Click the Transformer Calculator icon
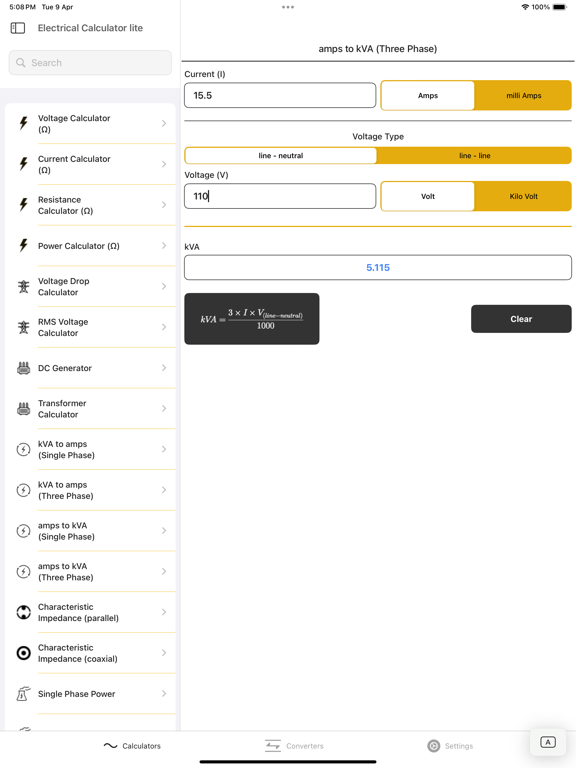Screen dimensions: 576x768 [x=23, y=408]
